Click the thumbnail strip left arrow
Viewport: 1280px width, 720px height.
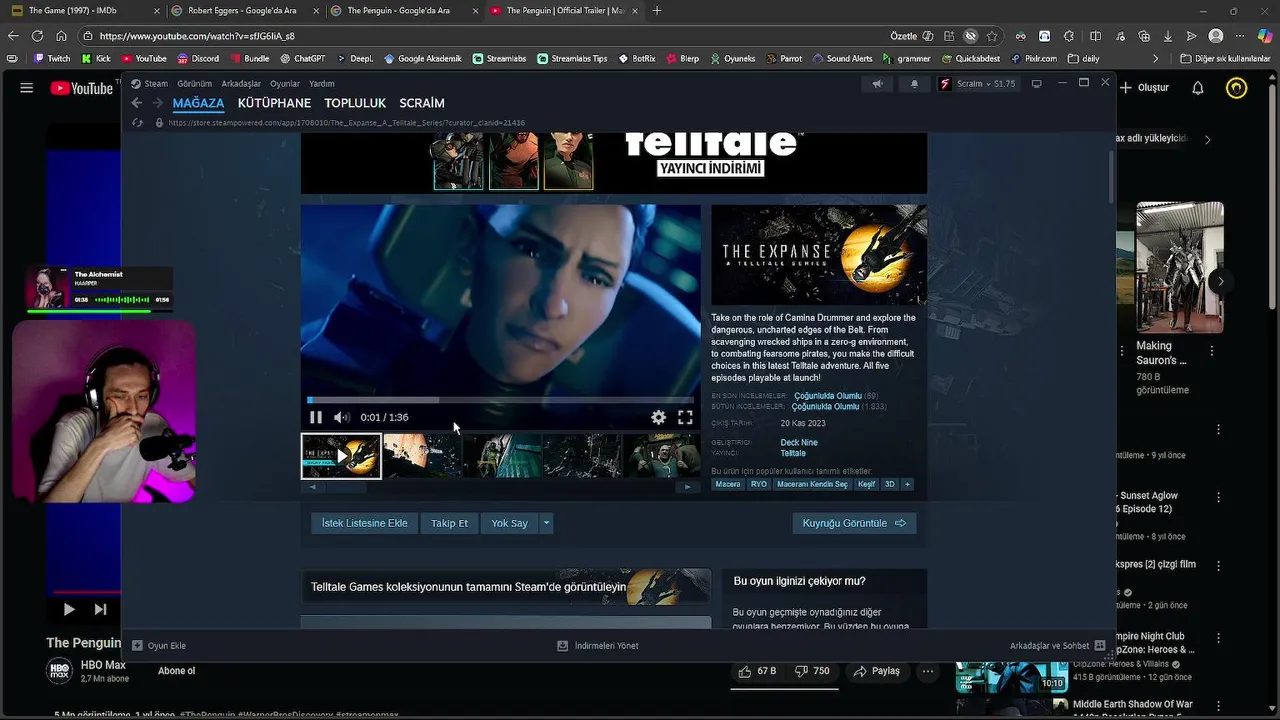point(312,487)
